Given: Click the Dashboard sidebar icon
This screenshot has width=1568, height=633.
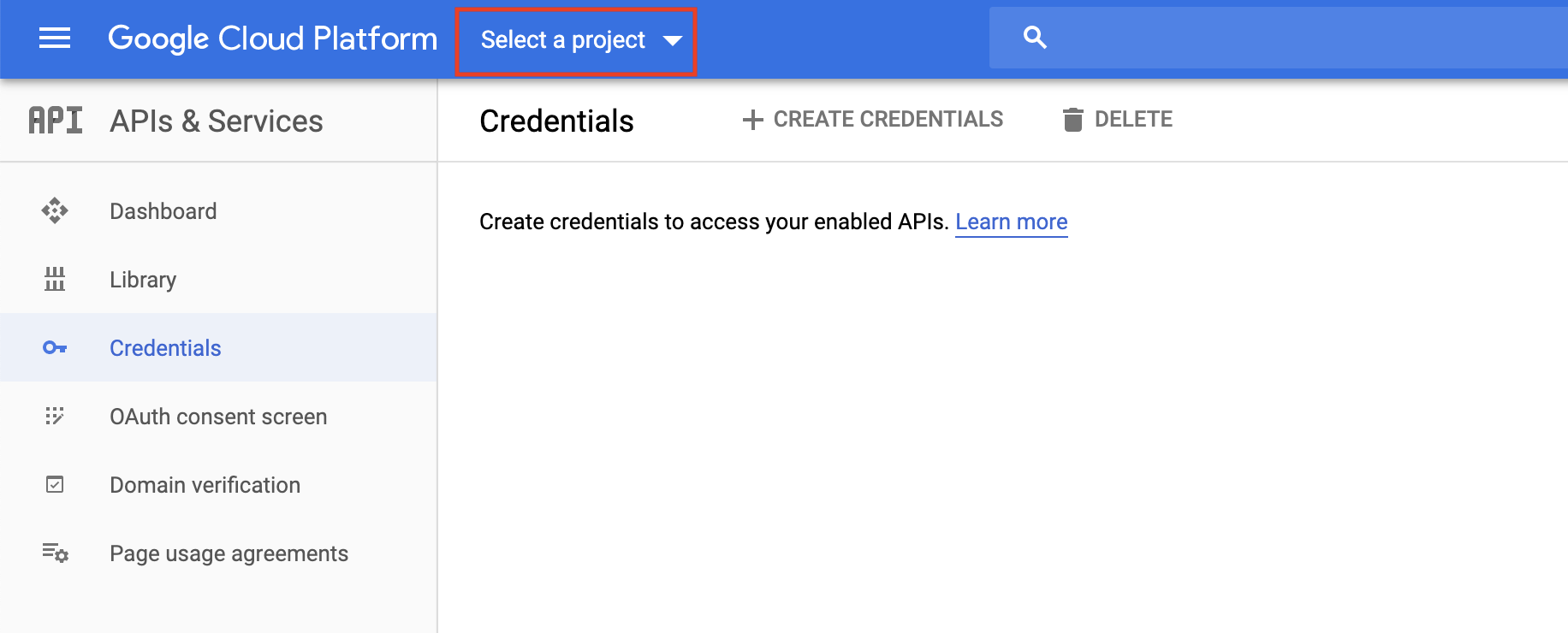Looking at the screenshot, I should (x=55, y=210).
